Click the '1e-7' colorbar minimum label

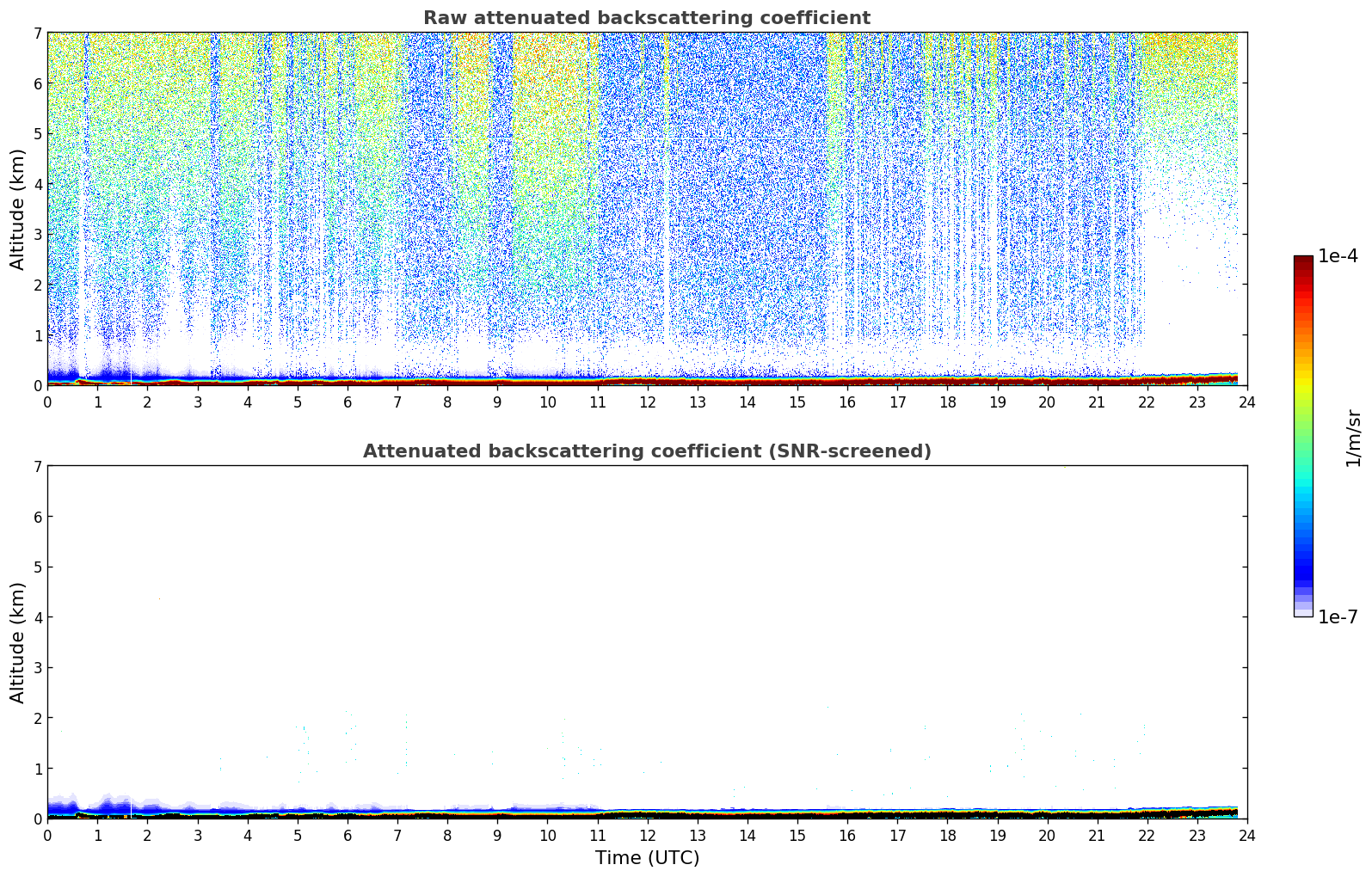pos(1338,616)
